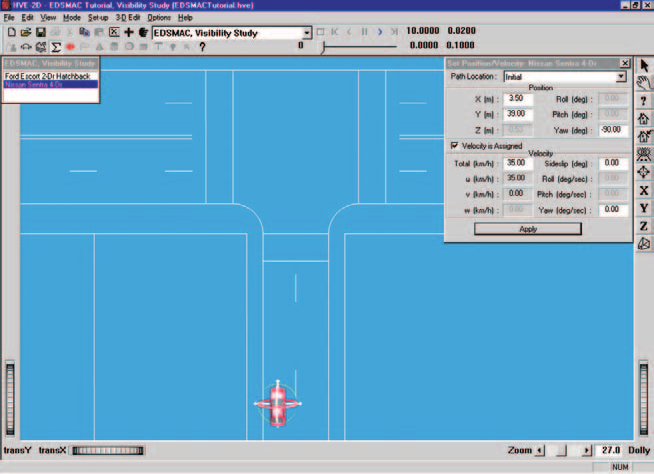The height and width of the screenshot is (474, 654).
Task: Select the Y axis view icon
Action: click(x=644, y=208)
